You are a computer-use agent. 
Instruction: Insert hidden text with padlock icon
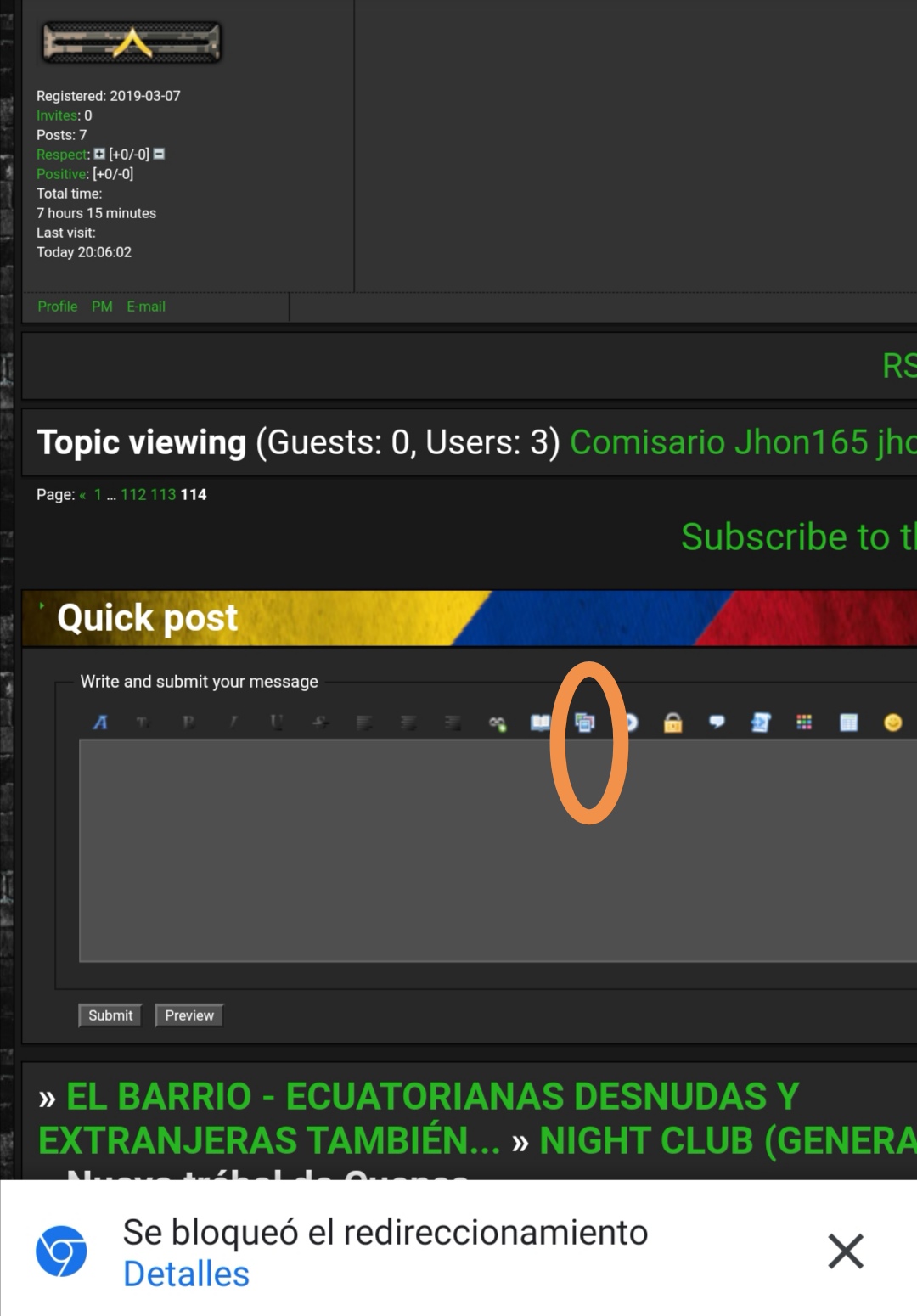(672, 723)
